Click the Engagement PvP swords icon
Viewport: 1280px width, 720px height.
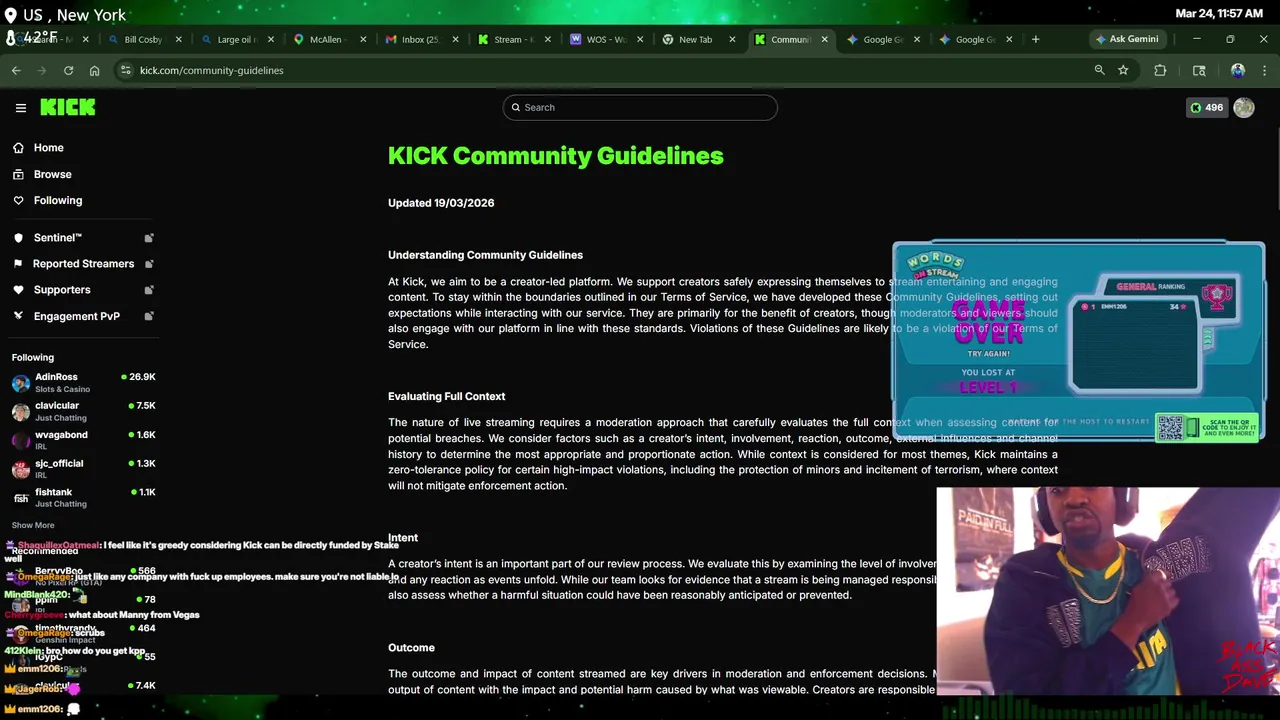[x=18, y=316]
